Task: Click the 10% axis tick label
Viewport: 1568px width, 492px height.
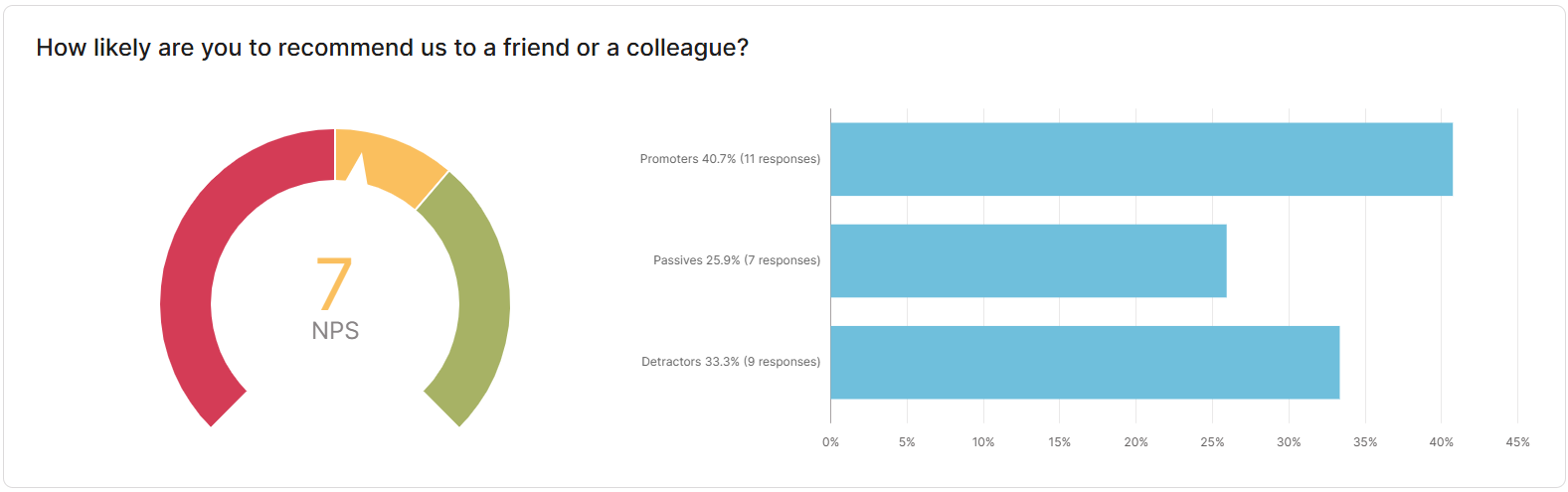Action: [983, 442]
